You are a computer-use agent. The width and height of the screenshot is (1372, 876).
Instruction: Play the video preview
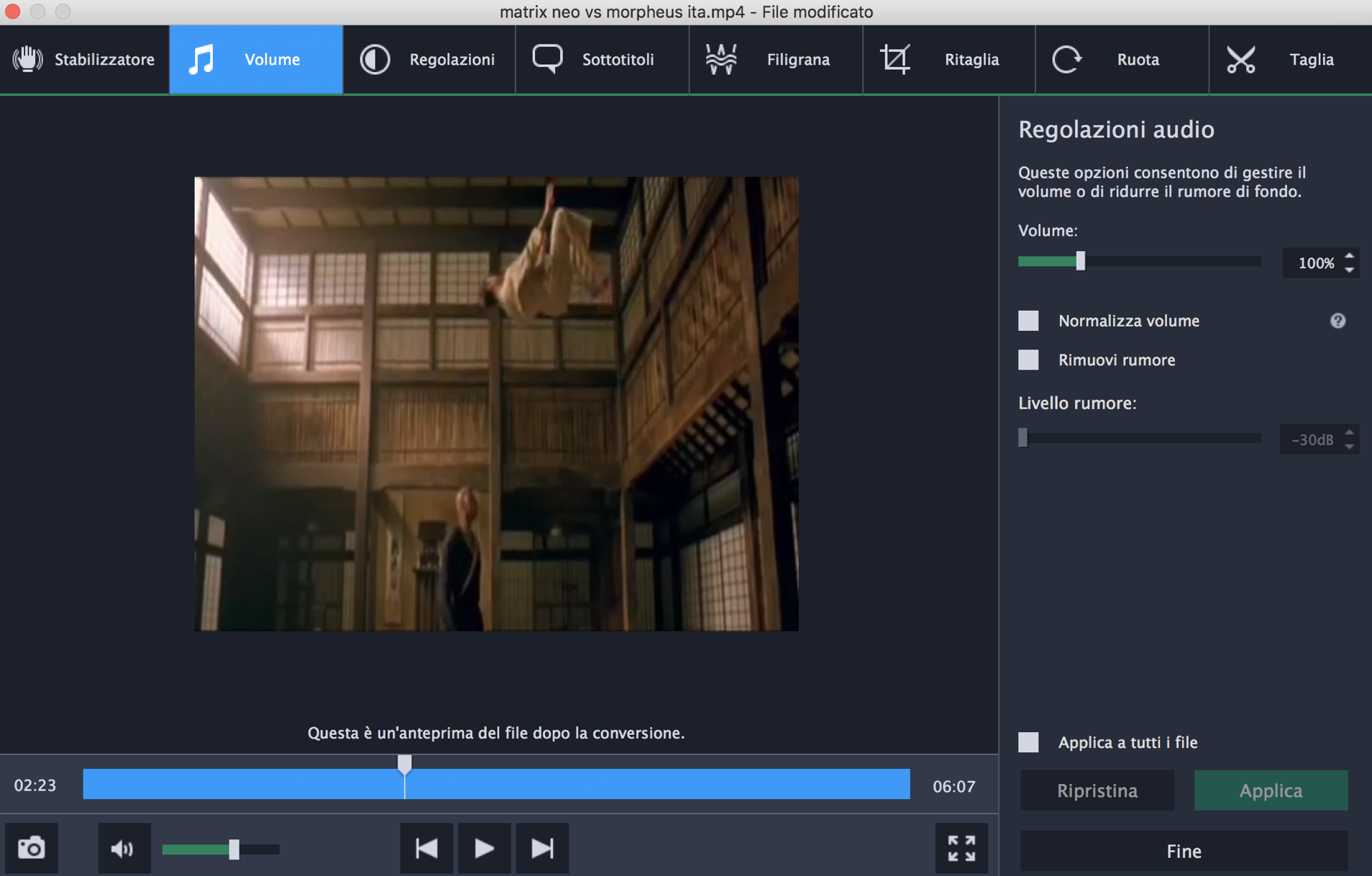484,849
